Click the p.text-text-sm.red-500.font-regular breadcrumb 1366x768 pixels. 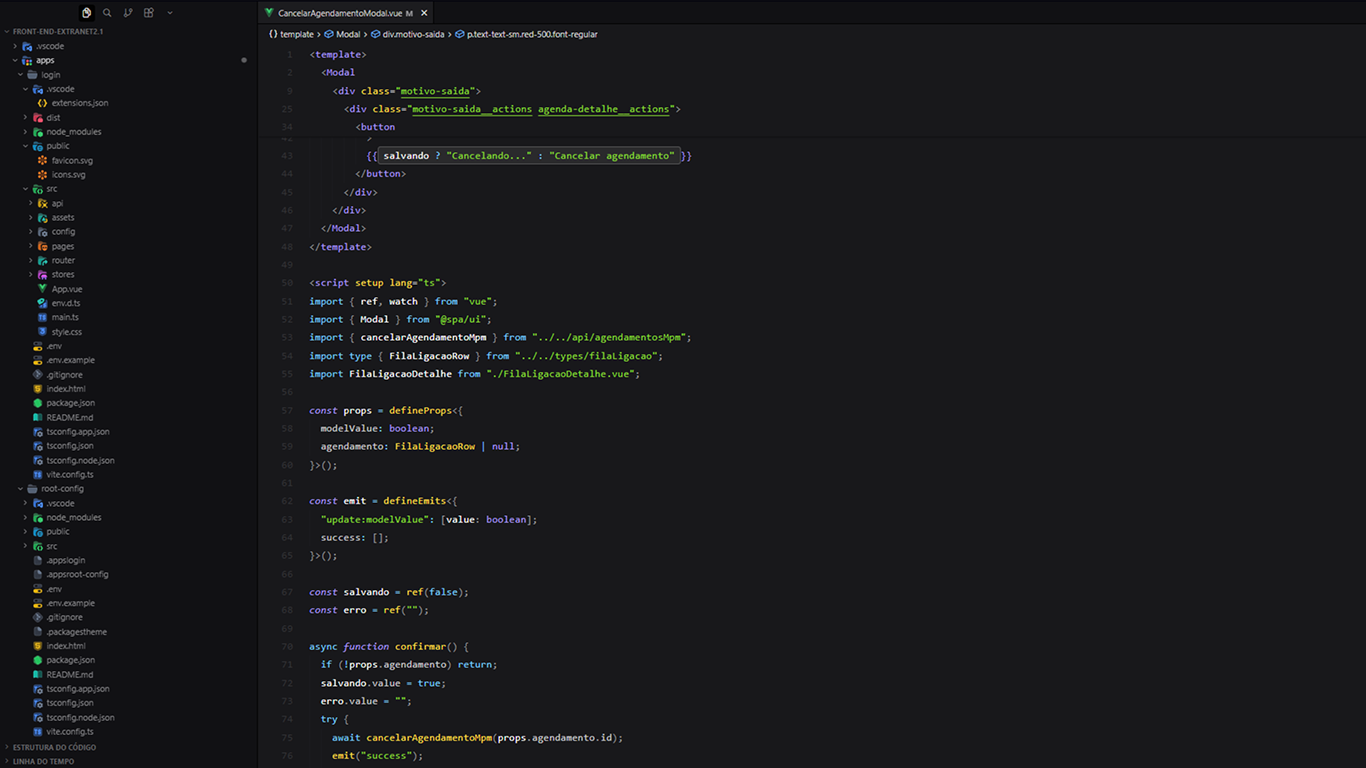[526, 34]
